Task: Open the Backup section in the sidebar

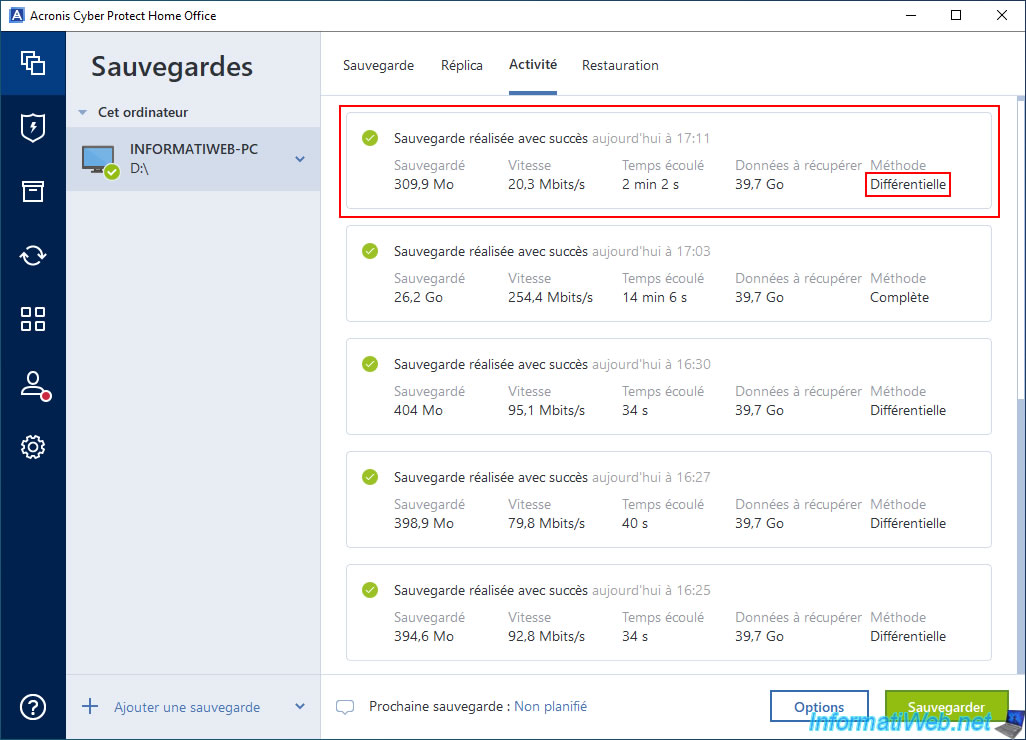Action: click(33, 63)
